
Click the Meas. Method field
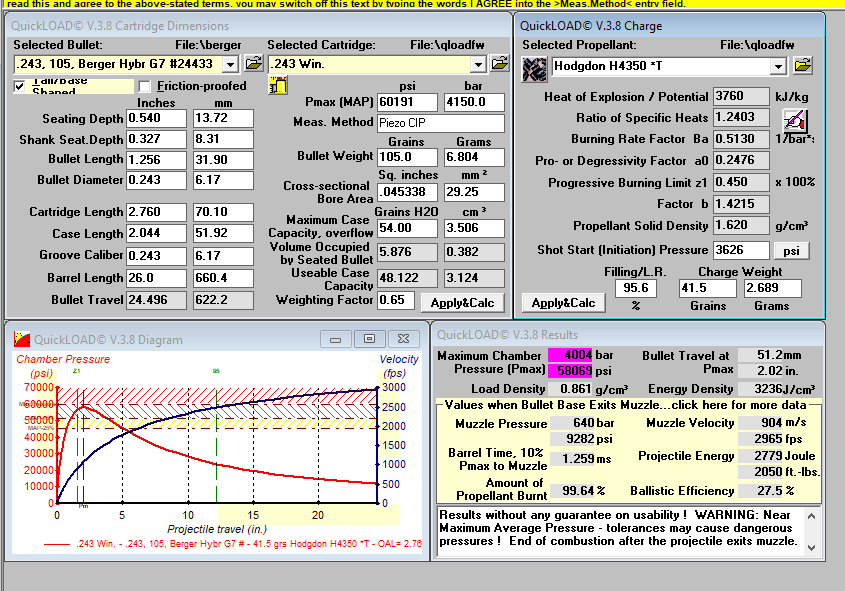pos(441,123)
